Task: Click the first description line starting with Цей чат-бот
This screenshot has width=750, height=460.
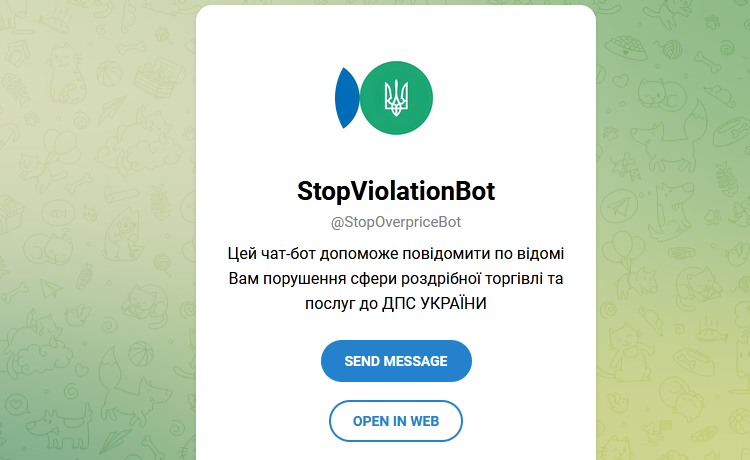Action: (x=396, y=253)
